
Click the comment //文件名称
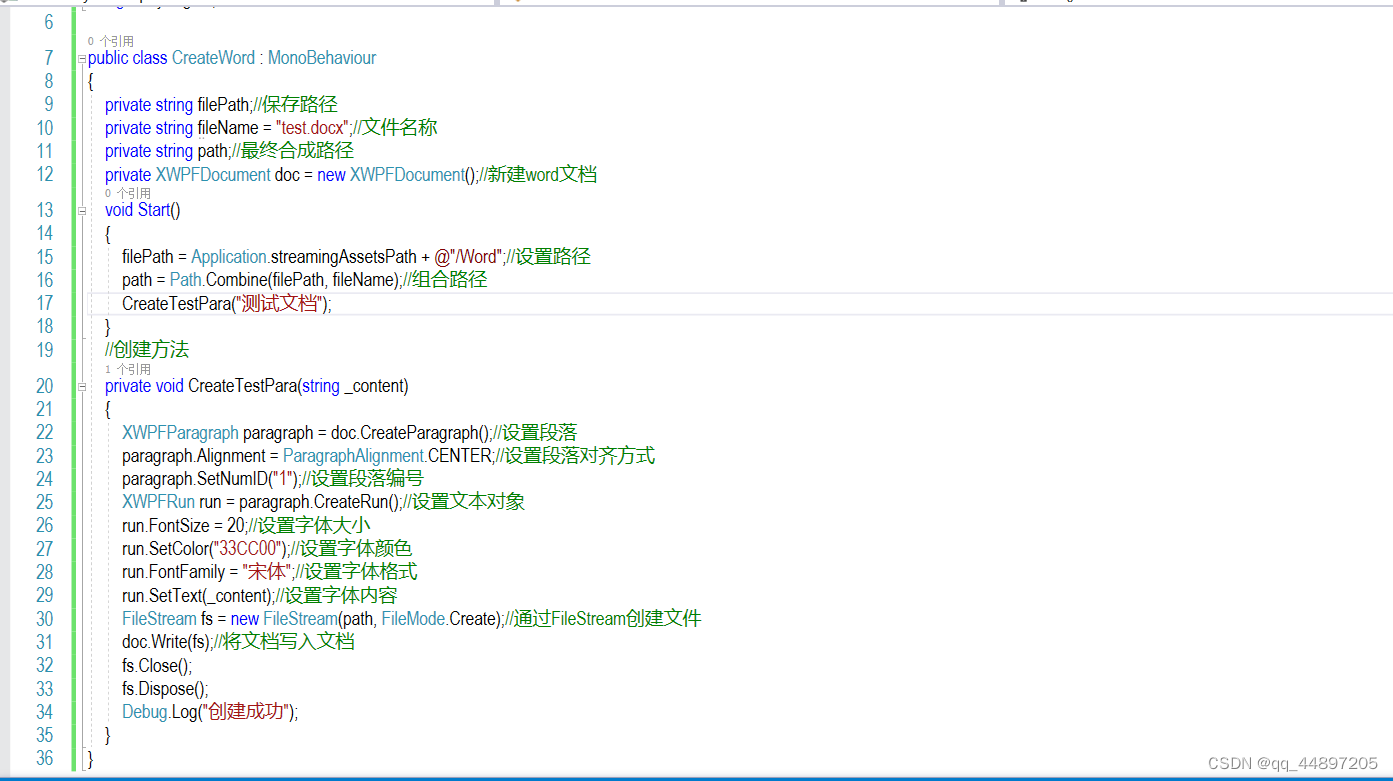click(395, 127)
